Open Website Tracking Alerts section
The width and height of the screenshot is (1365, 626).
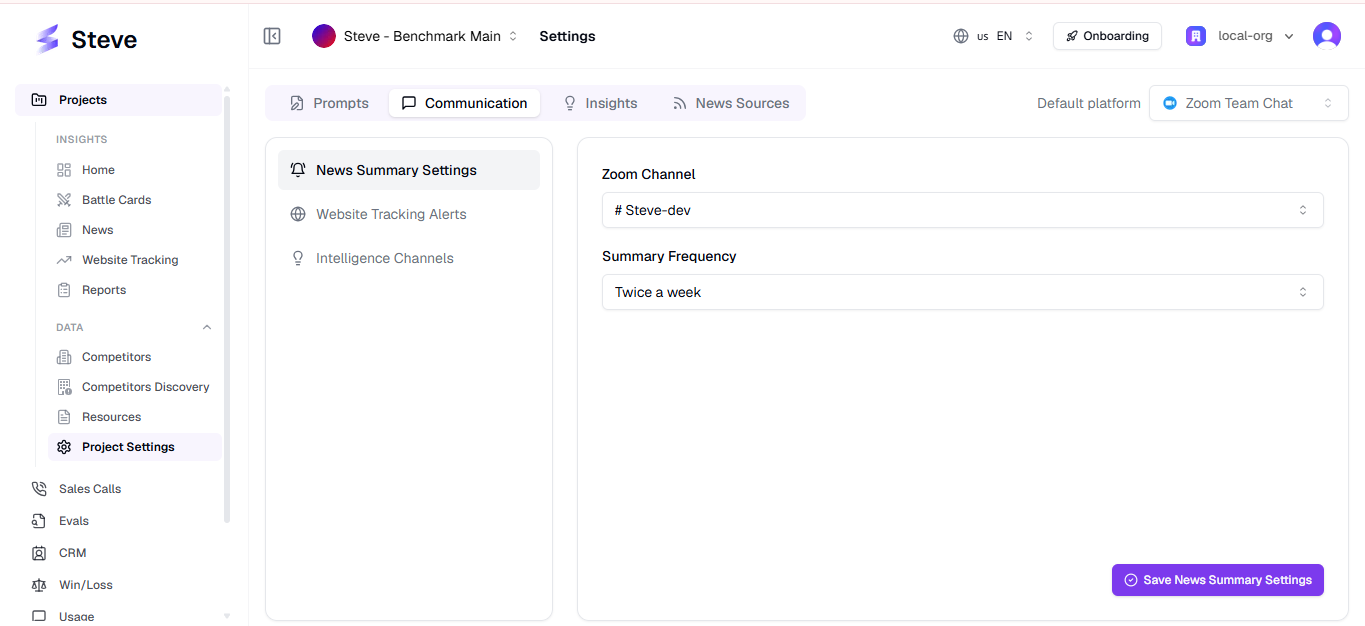point(409,214)
